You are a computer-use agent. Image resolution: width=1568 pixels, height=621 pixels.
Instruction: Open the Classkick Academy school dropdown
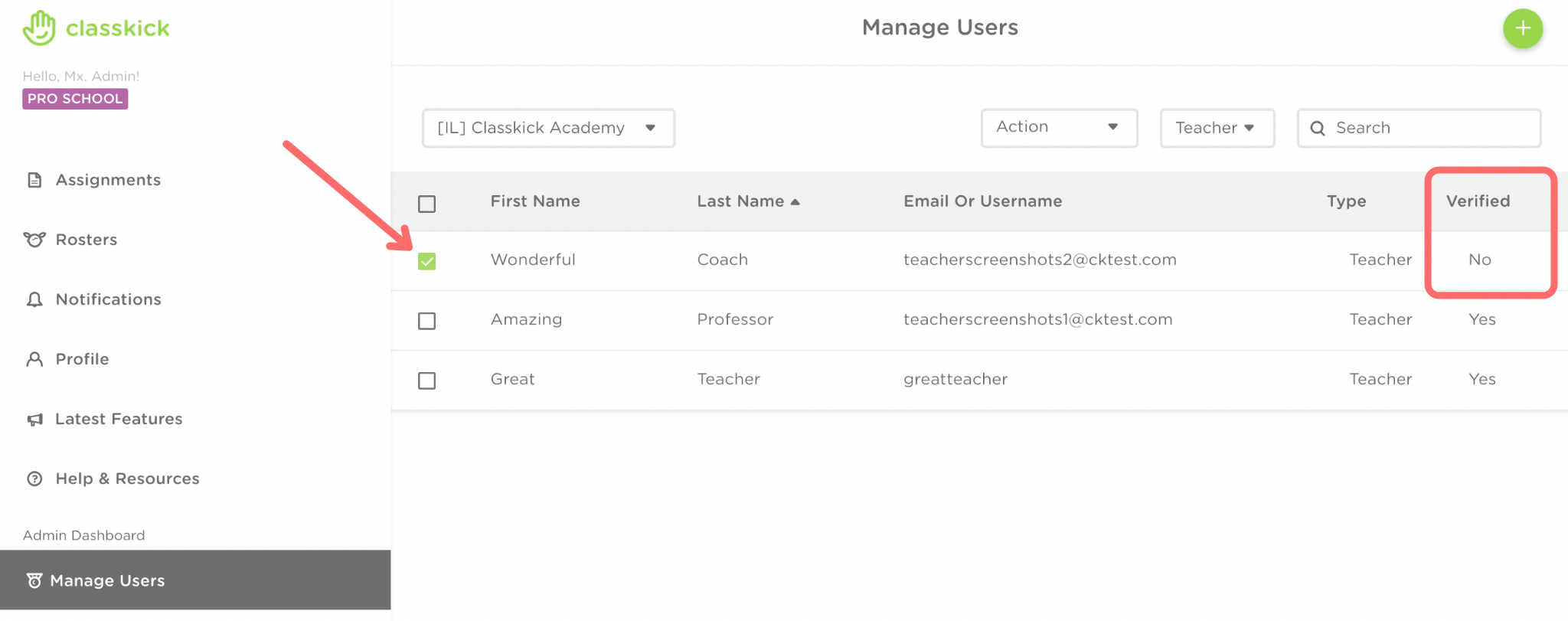548,128
